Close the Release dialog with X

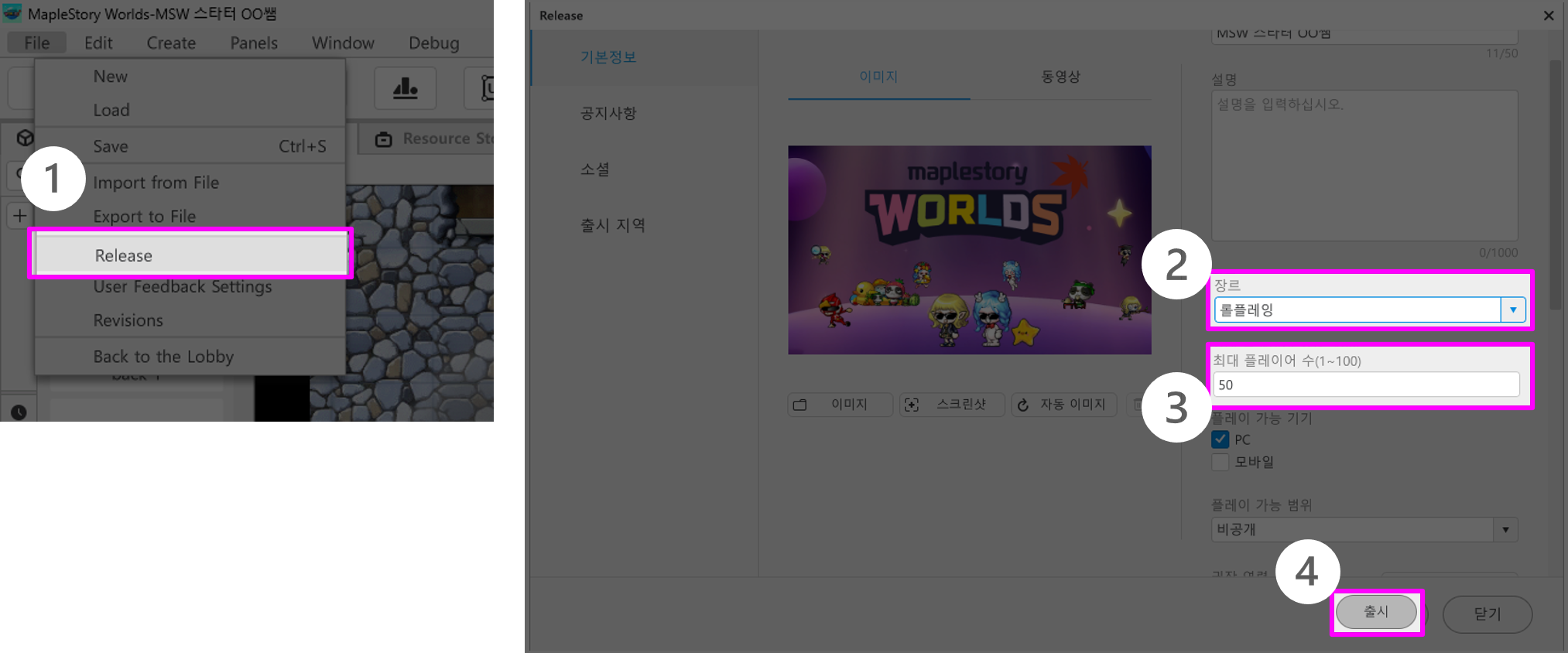pyautogui.click(x=1549, y=15)
